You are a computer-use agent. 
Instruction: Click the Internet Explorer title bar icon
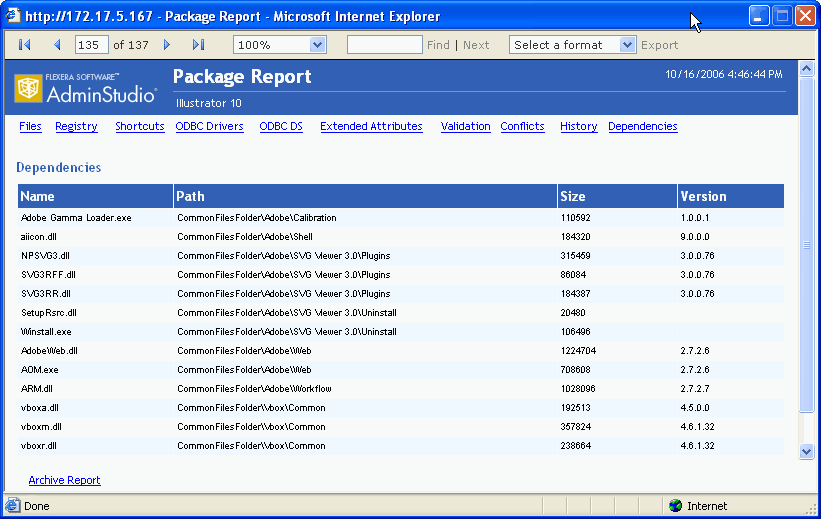(x=13, y=17)
